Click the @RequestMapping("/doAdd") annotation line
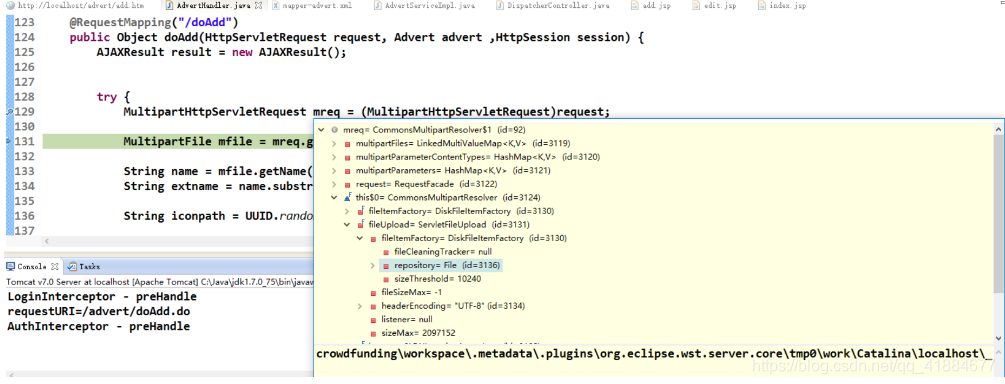The image size is (1005, 384). [x=154, y=23]
